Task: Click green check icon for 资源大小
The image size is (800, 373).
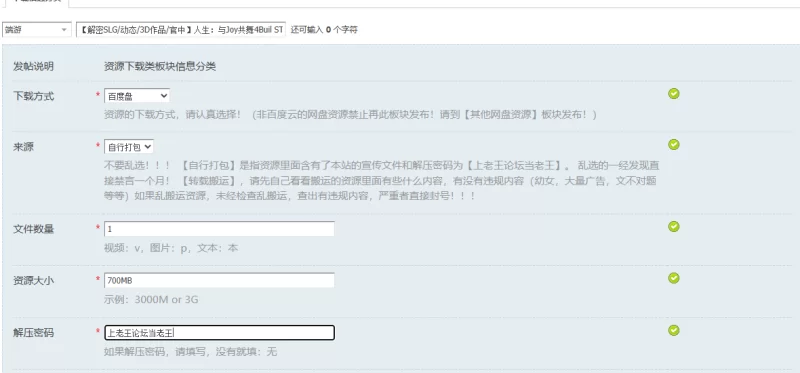Action: 674,278
